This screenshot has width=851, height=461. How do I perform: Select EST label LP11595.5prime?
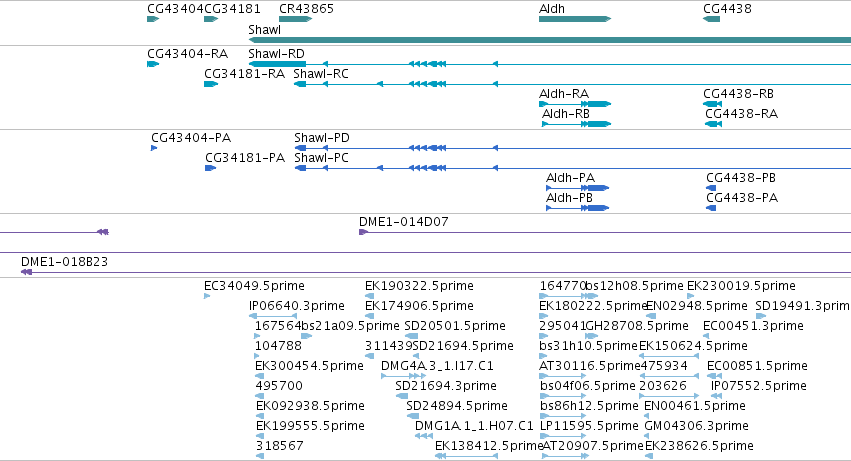(589, 427)
